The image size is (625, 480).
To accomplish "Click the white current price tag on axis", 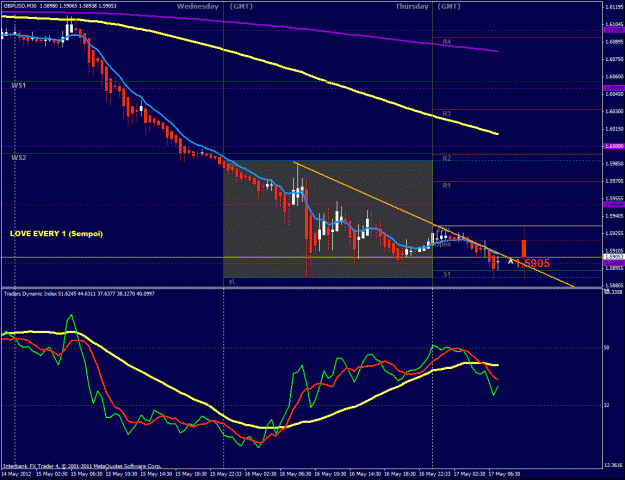I will pyautogui.click(x=614, y=257).
